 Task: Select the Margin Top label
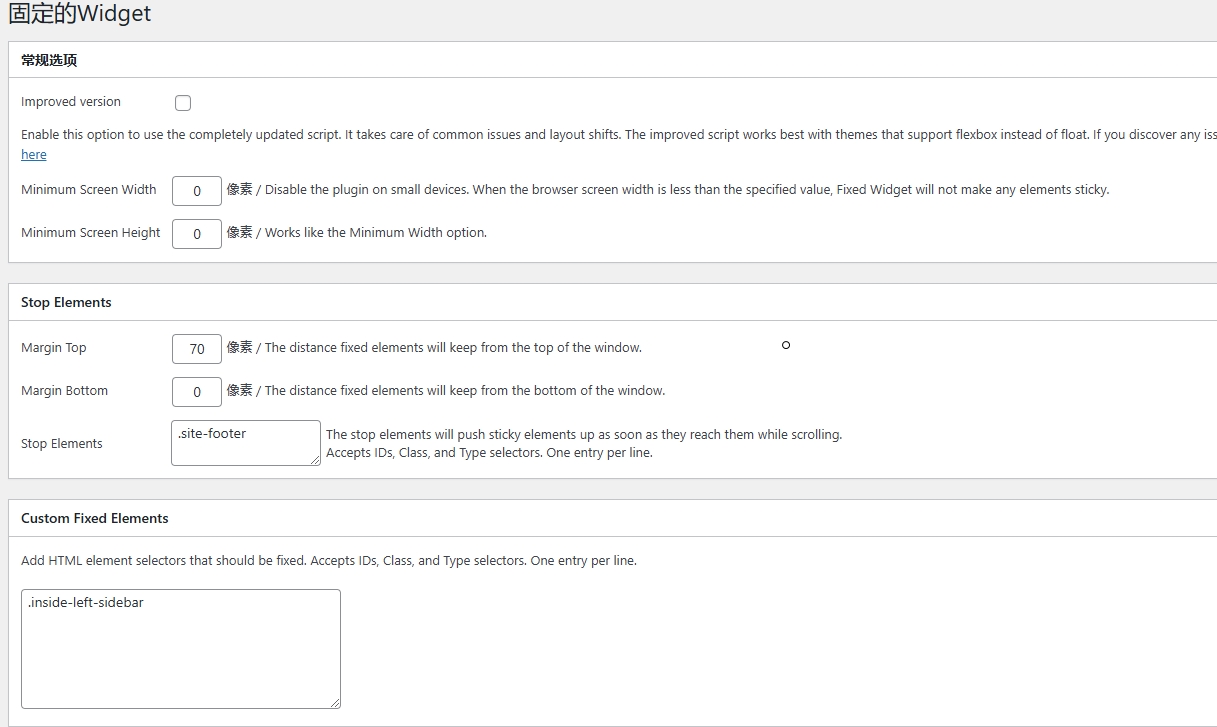pyautogui.click(x=54, y=348)
